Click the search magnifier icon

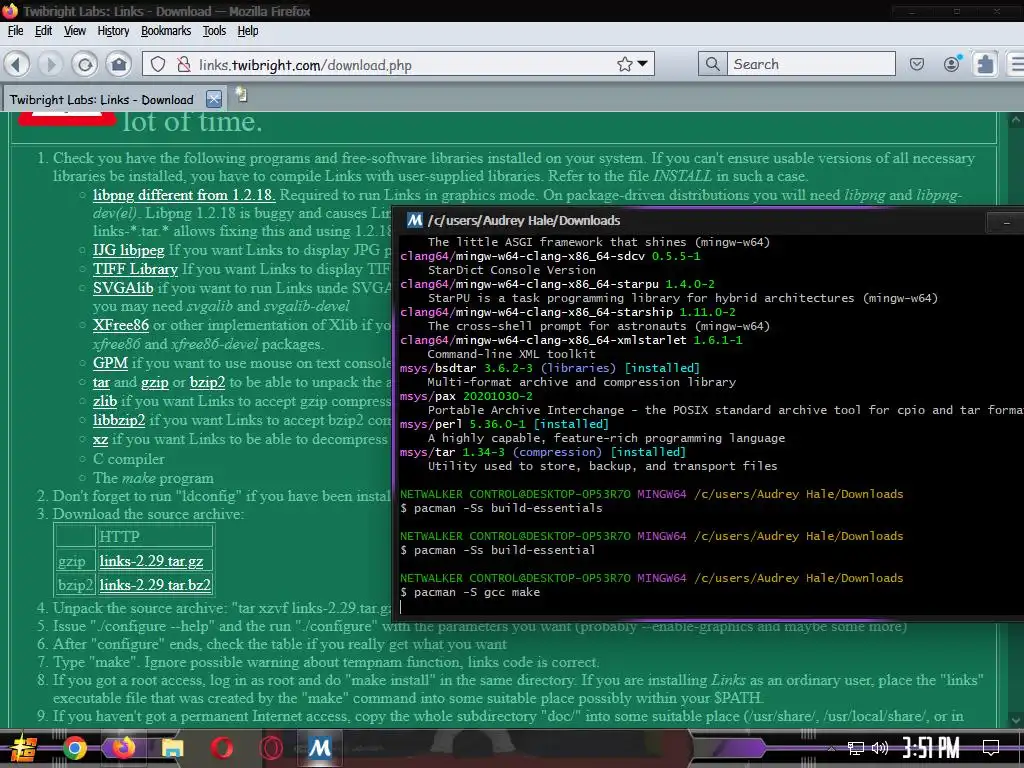click(712, 64)
